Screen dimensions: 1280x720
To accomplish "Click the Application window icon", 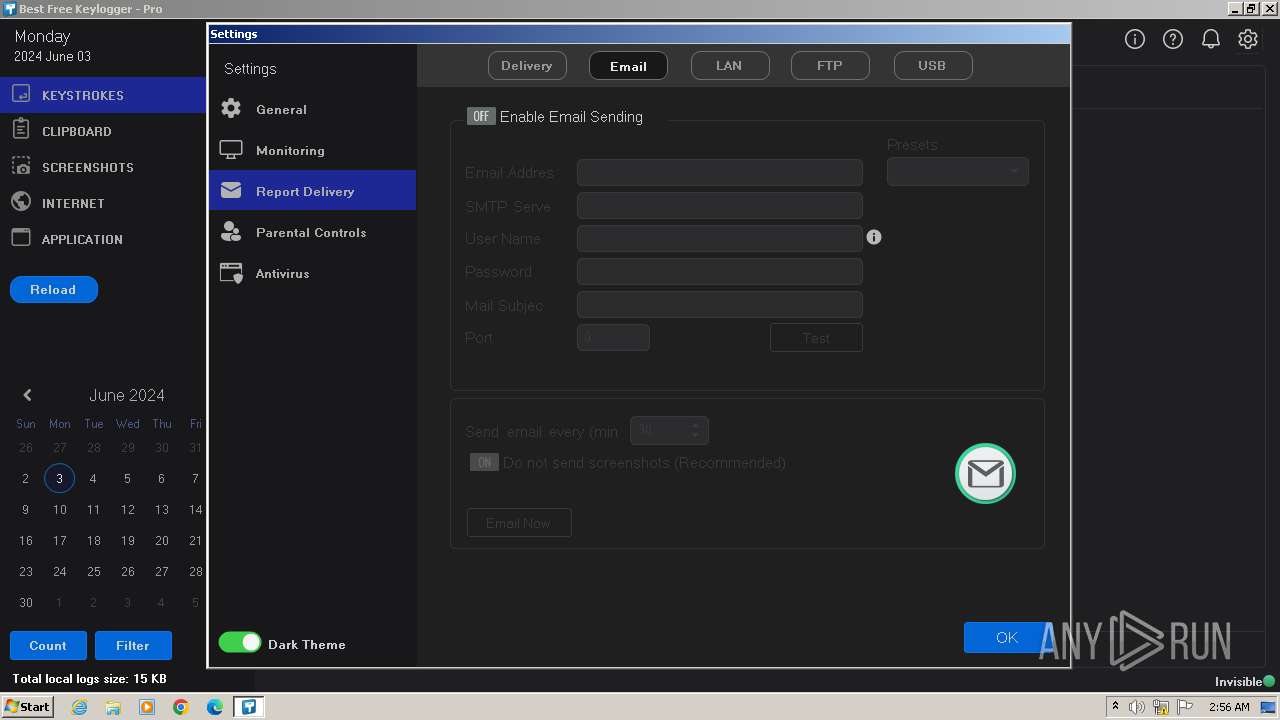I will [x=20, y=238].
